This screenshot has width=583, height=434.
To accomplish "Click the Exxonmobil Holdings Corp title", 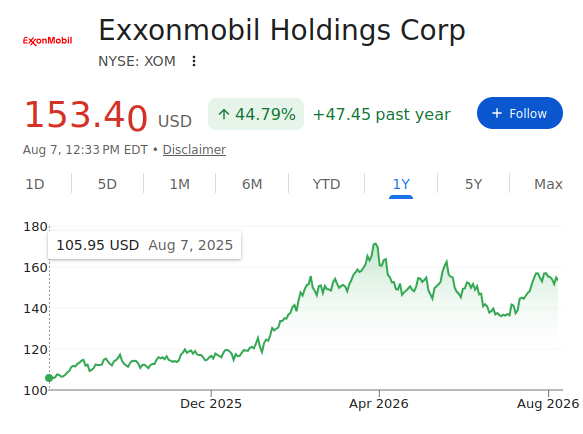I will tap(282, 30).
